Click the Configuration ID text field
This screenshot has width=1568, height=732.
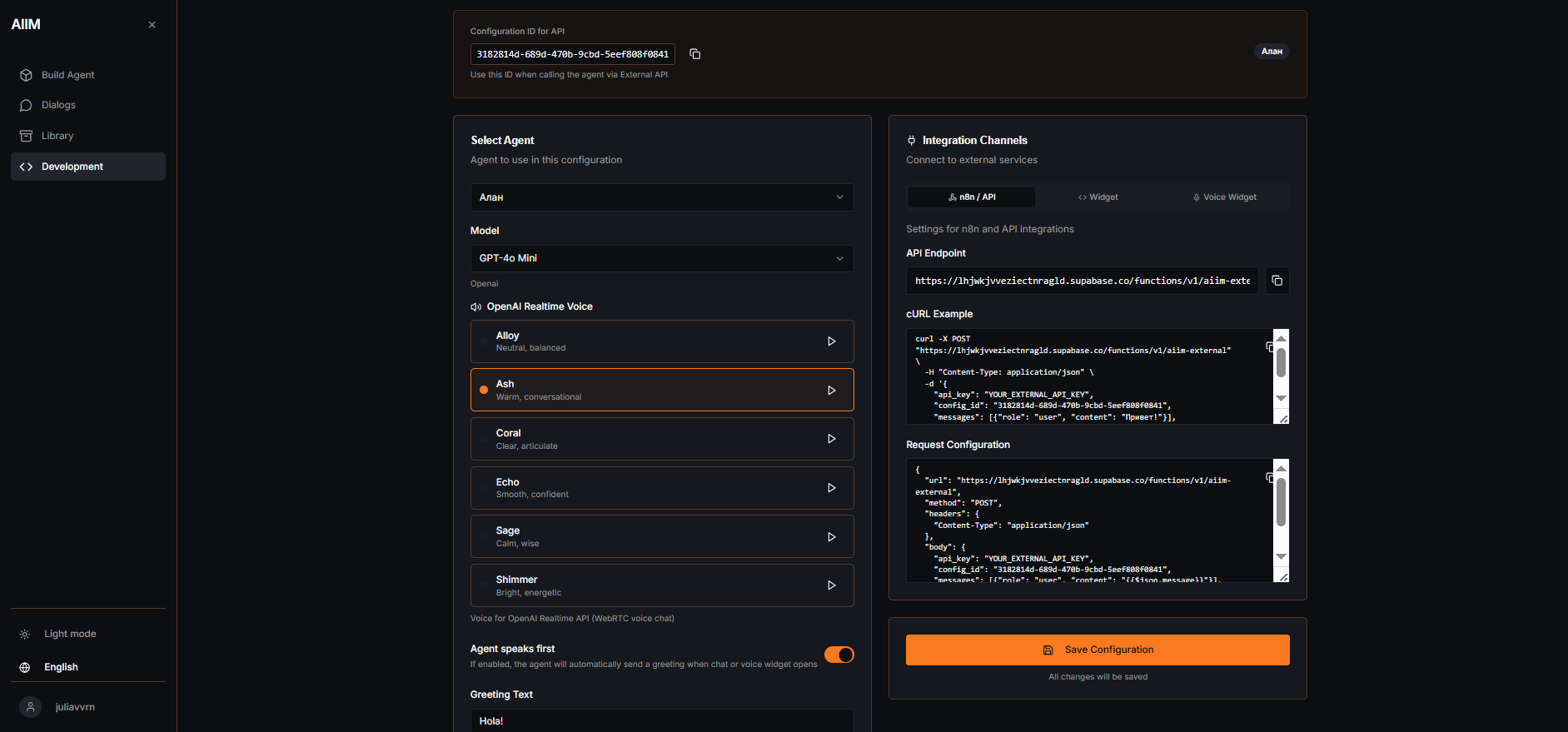[572, 54]
